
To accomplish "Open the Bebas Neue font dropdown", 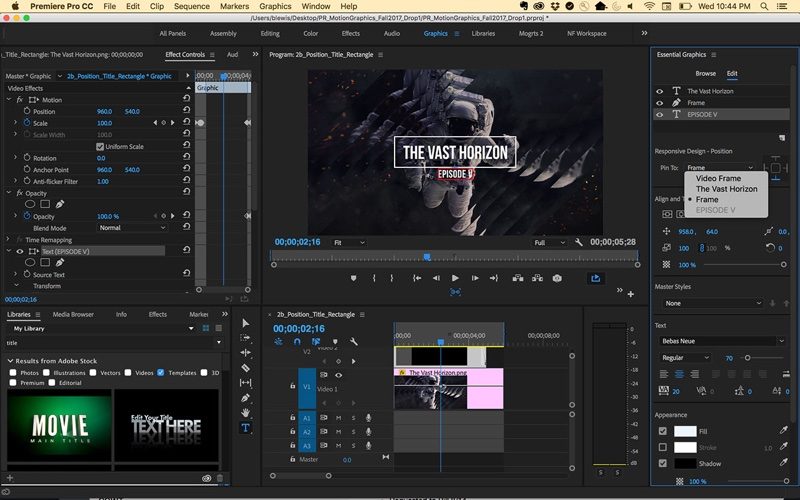I will (x=722, y=341).
